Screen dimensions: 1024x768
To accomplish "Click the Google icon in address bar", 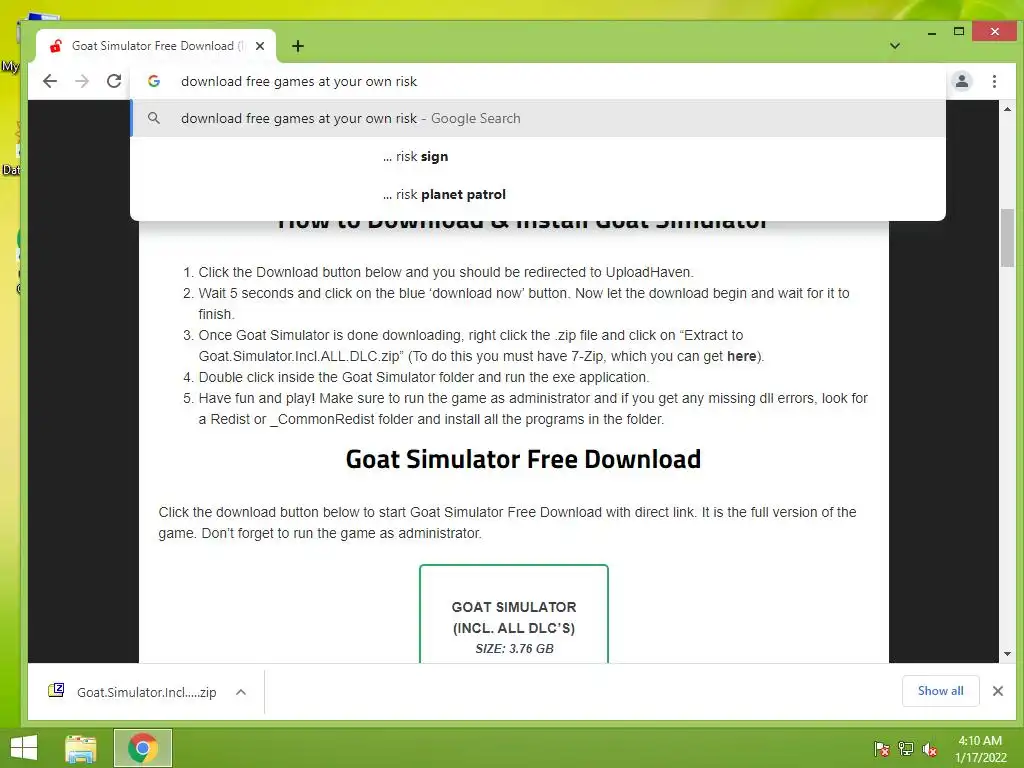I will (x=154, y=81).
